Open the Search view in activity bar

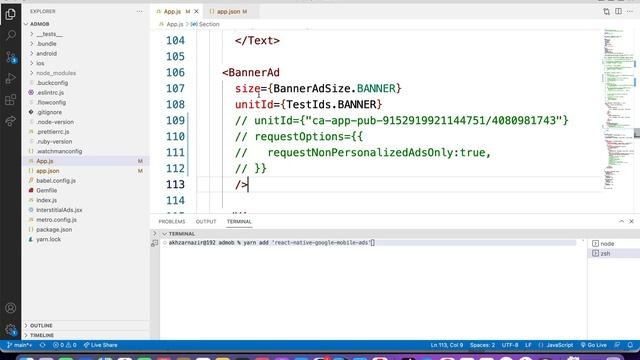(x=11, y=35)
